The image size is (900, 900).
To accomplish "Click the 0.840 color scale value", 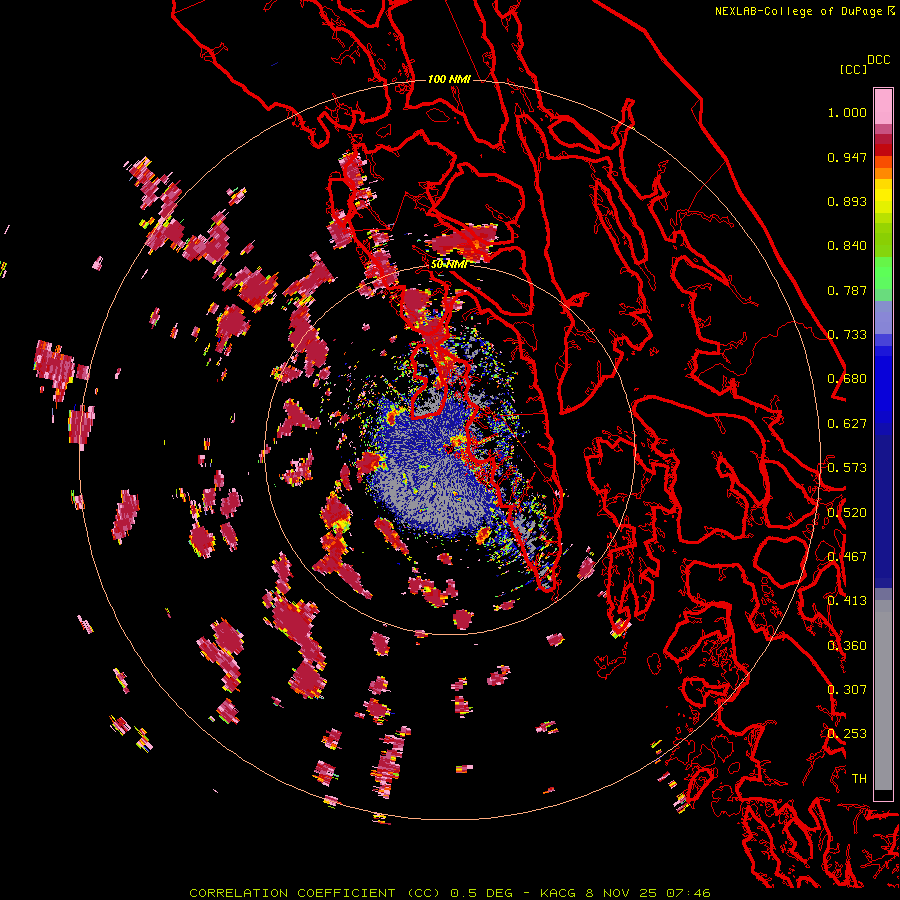I will tap(847, 246).
